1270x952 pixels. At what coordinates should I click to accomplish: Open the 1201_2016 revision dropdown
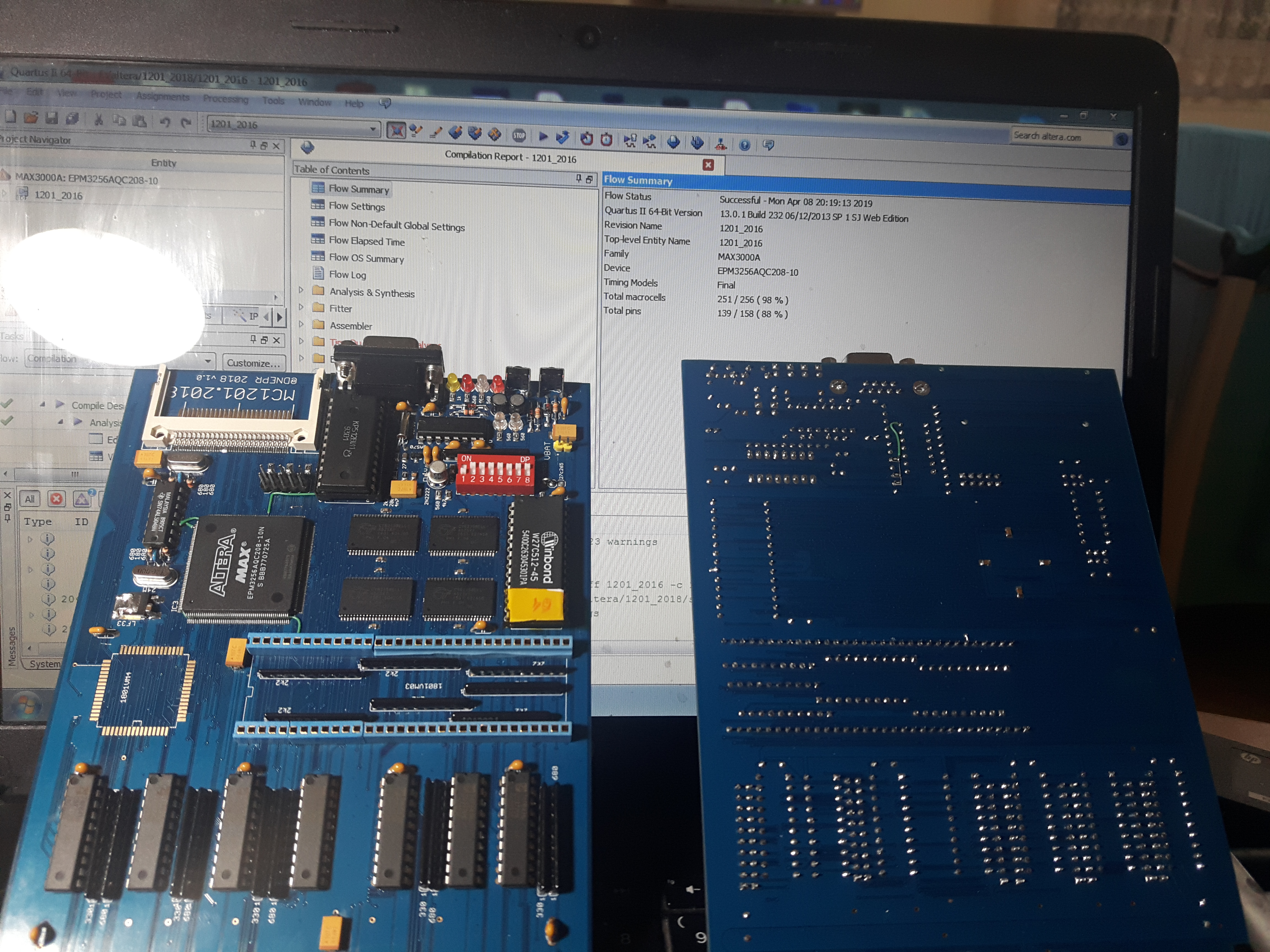tap(373, 129)
